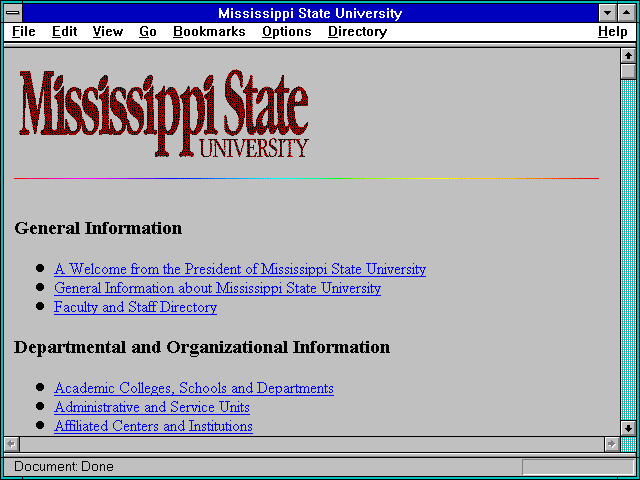Click the vertical scrollbar up arrow

tap(628, 56)
